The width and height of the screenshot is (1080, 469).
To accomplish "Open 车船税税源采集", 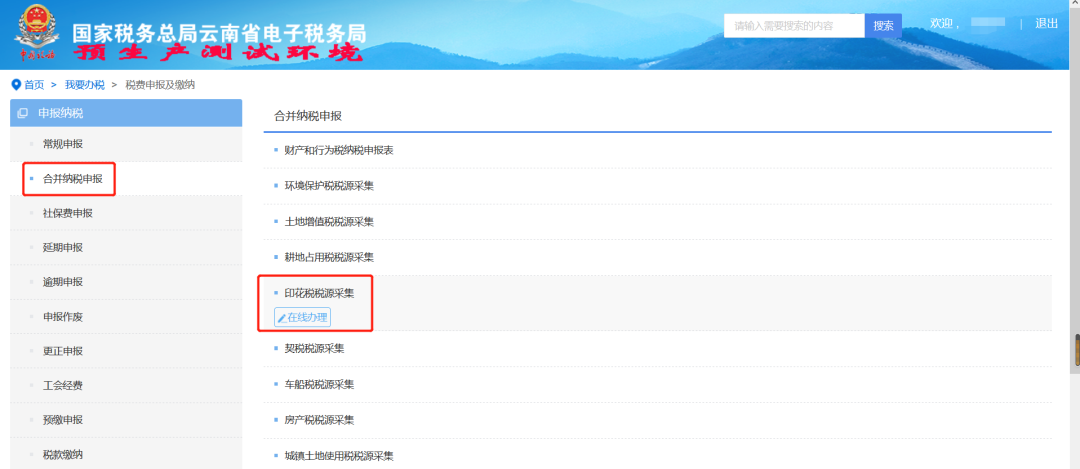I will click(320, 384).
